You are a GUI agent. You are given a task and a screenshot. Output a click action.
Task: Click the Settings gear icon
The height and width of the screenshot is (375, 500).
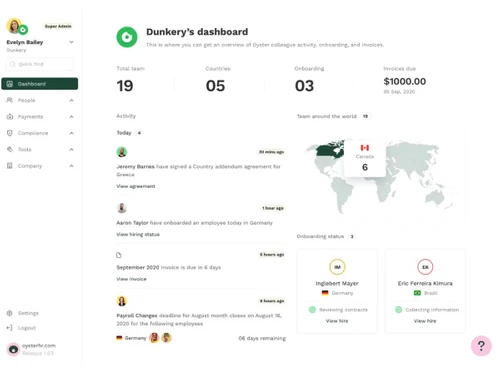pyautogui.click(x=10, y=313)
